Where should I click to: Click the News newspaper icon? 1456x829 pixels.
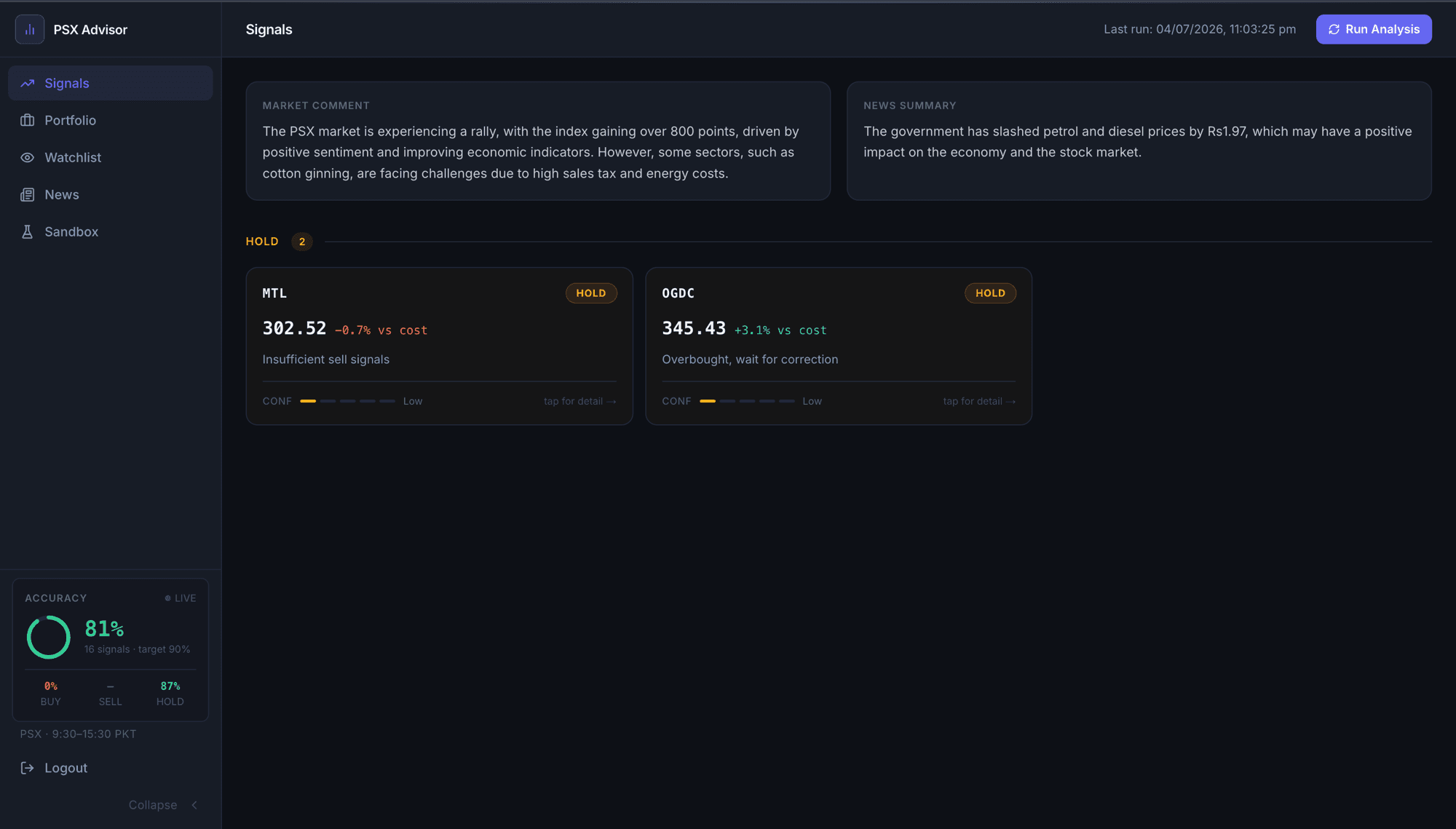tap(28, 195)
